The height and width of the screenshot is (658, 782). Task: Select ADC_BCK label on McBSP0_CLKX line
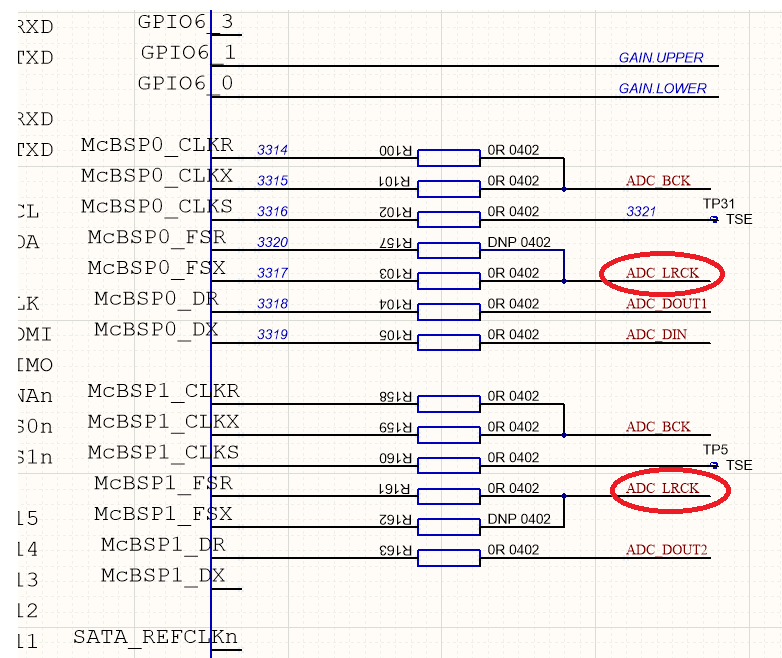point(658,181)
